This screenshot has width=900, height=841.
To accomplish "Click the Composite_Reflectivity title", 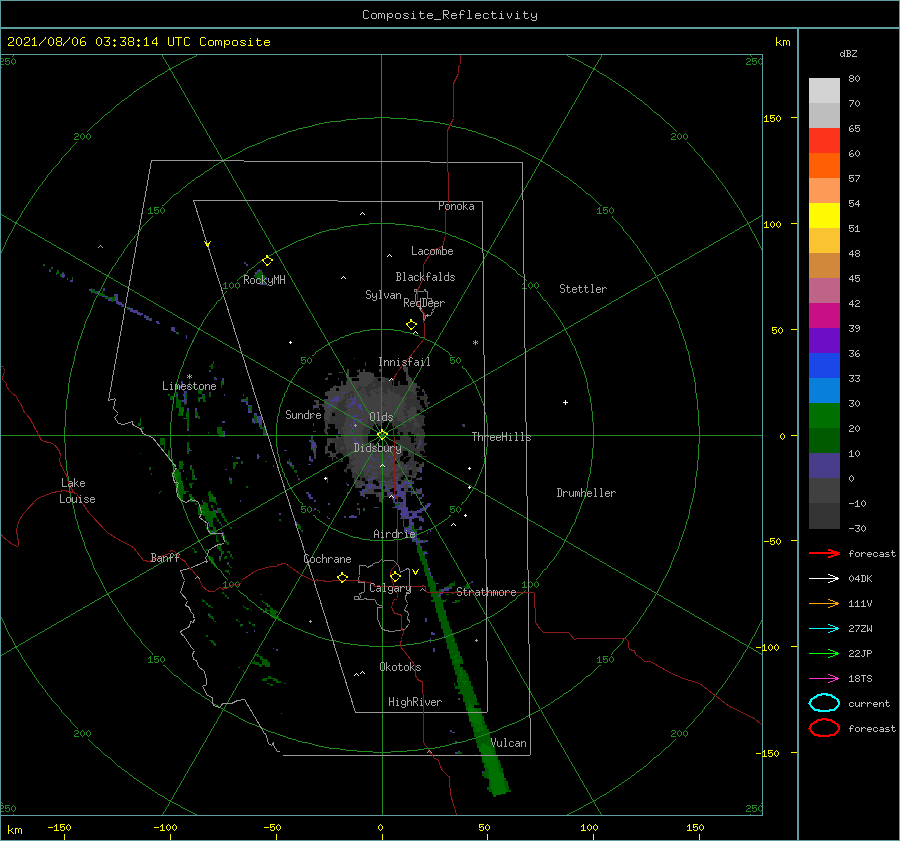I will (x=449, y=15).
